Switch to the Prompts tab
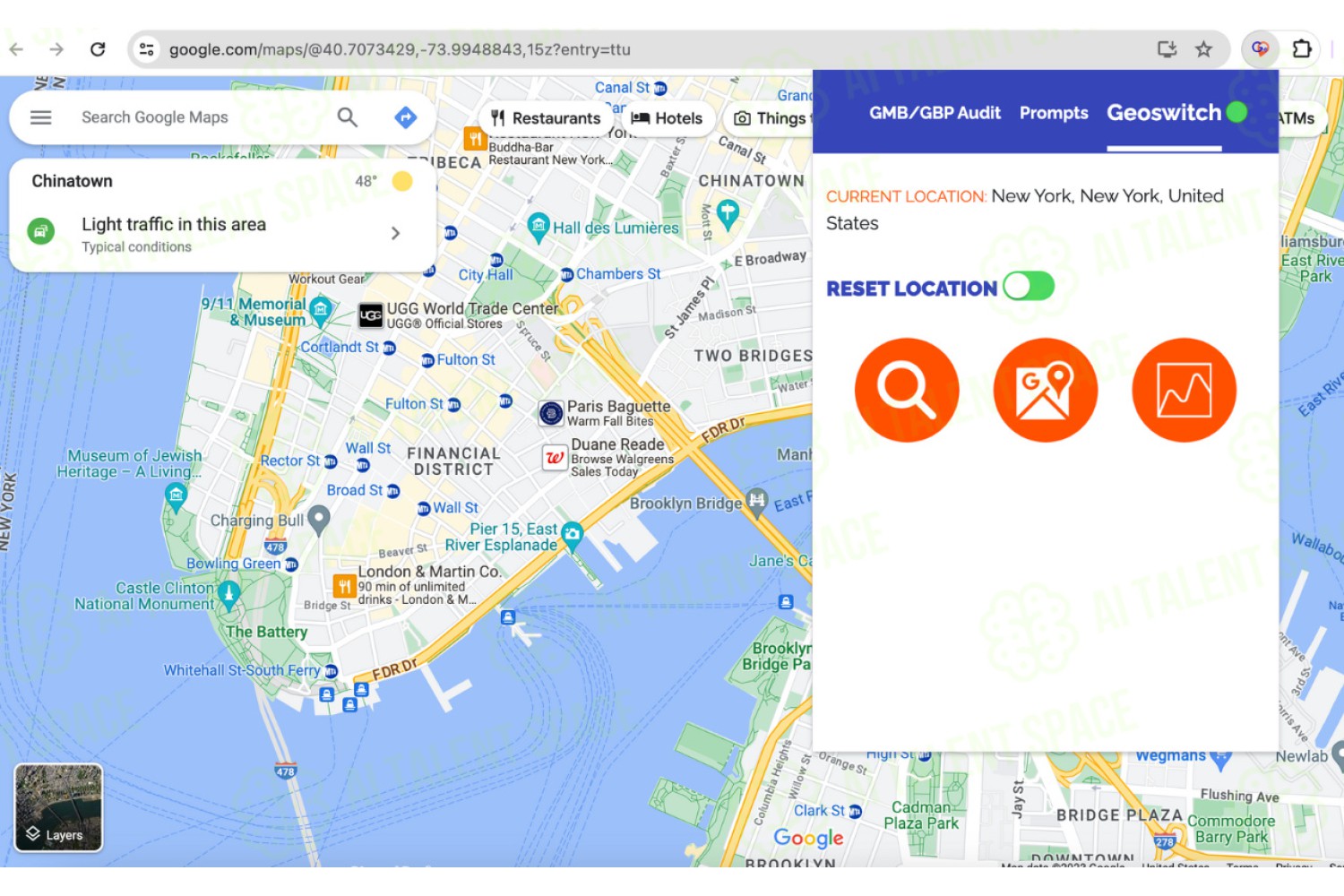Viewport: 1344px width, 896px height. [1054, 113]
